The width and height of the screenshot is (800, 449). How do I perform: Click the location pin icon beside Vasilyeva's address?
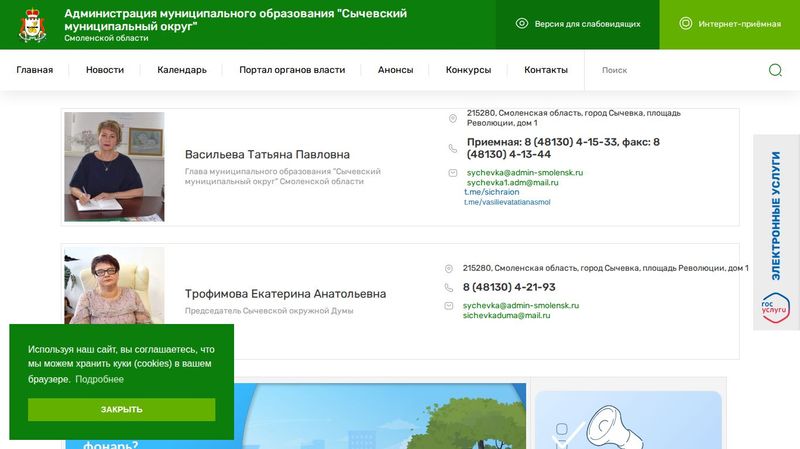453,119
